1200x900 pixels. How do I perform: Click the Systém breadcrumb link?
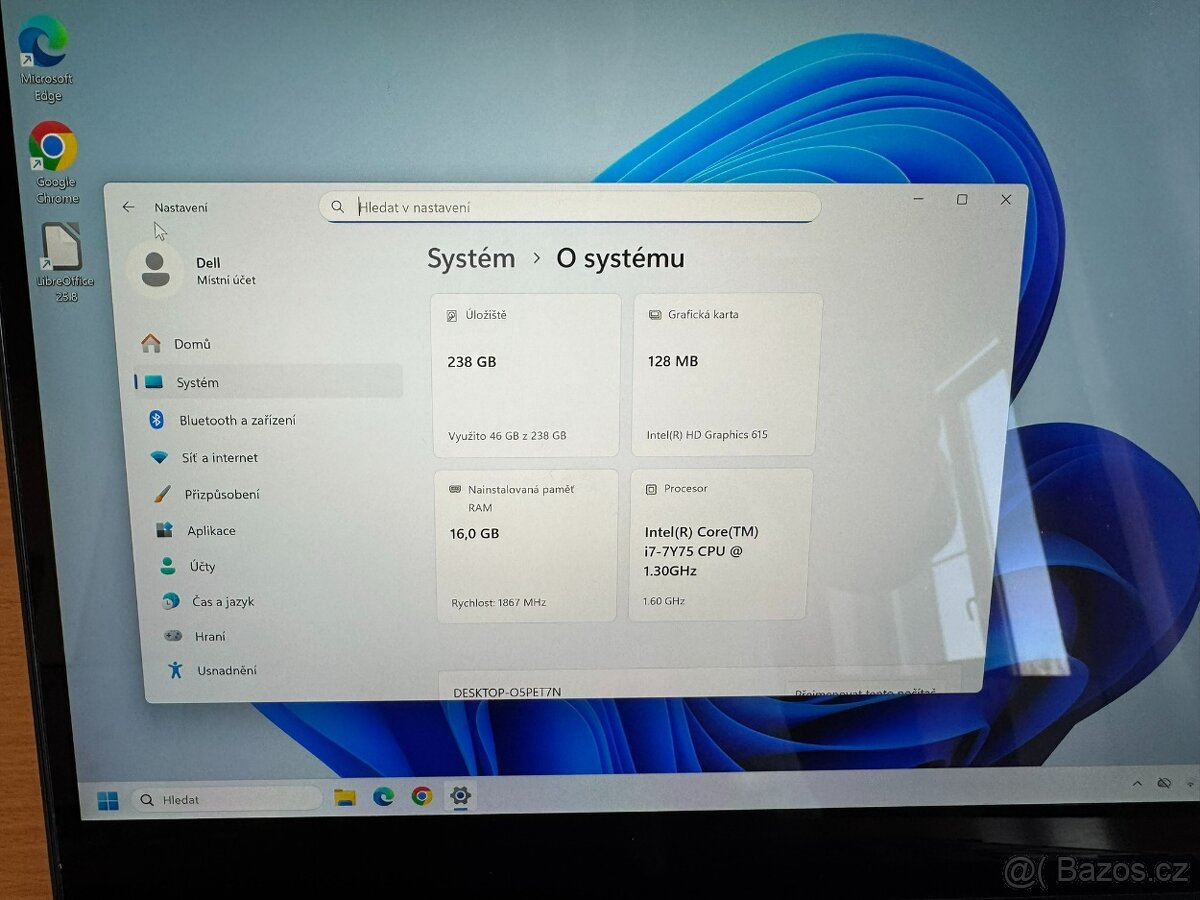pos(471,258)
